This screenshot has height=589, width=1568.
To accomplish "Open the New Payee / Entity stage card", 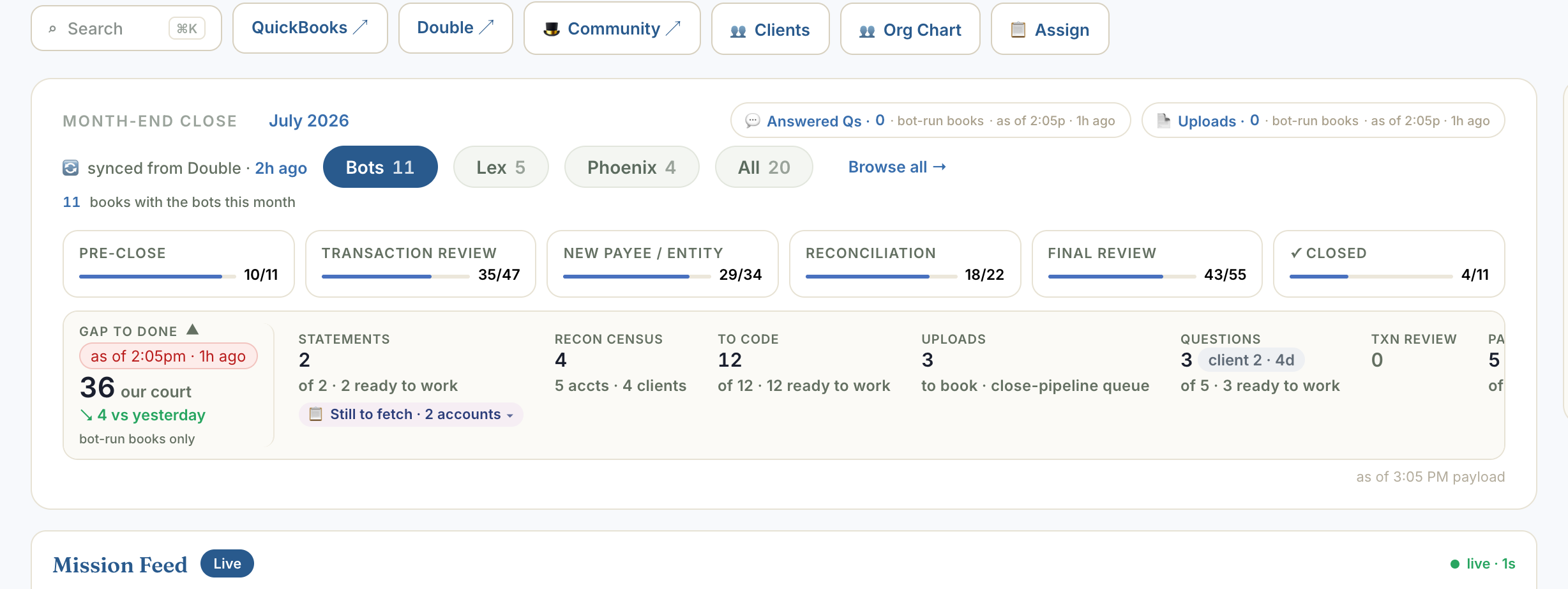I will tap(663, 264).
